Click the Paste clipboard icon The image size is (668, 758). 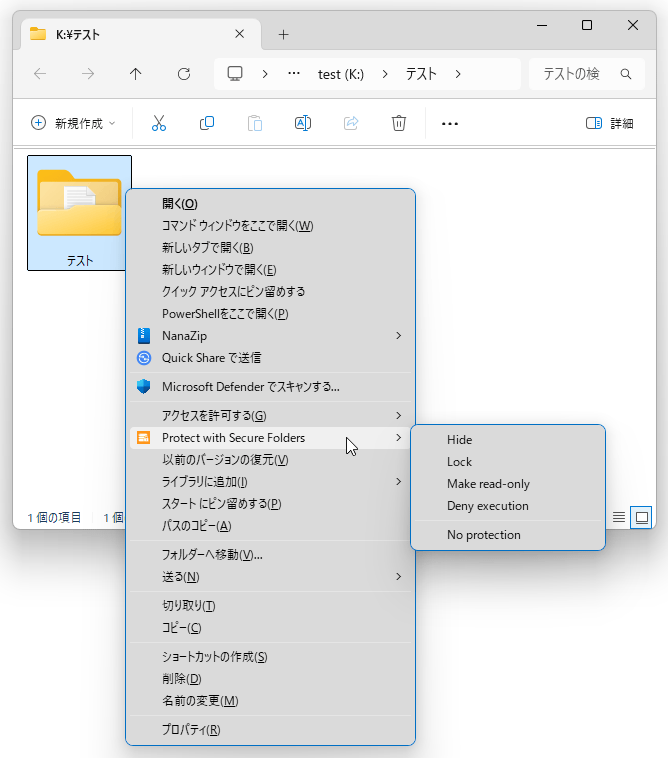pos(255,123)
